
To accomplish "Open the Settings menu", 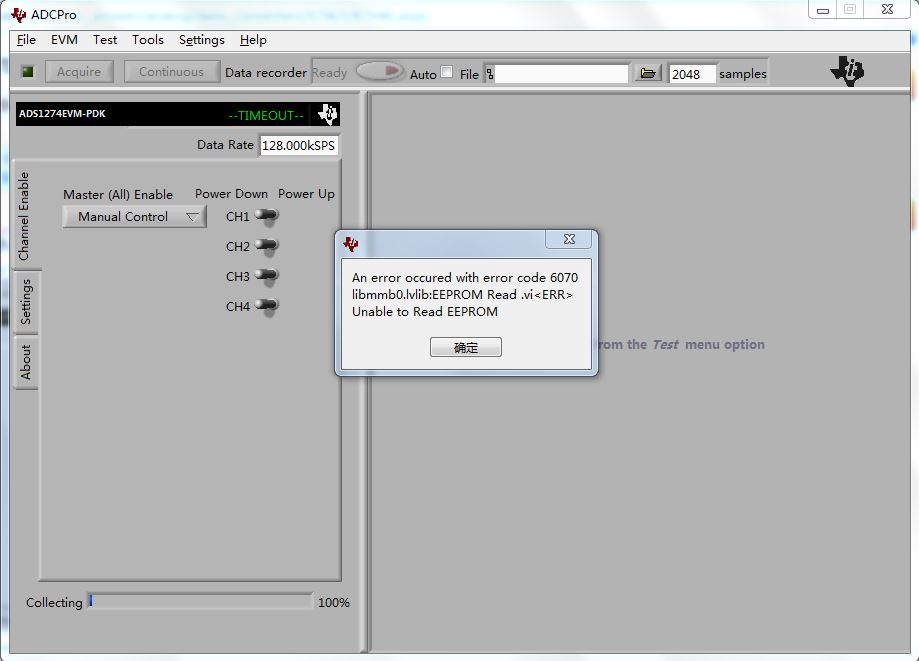I will click(202, 40).
